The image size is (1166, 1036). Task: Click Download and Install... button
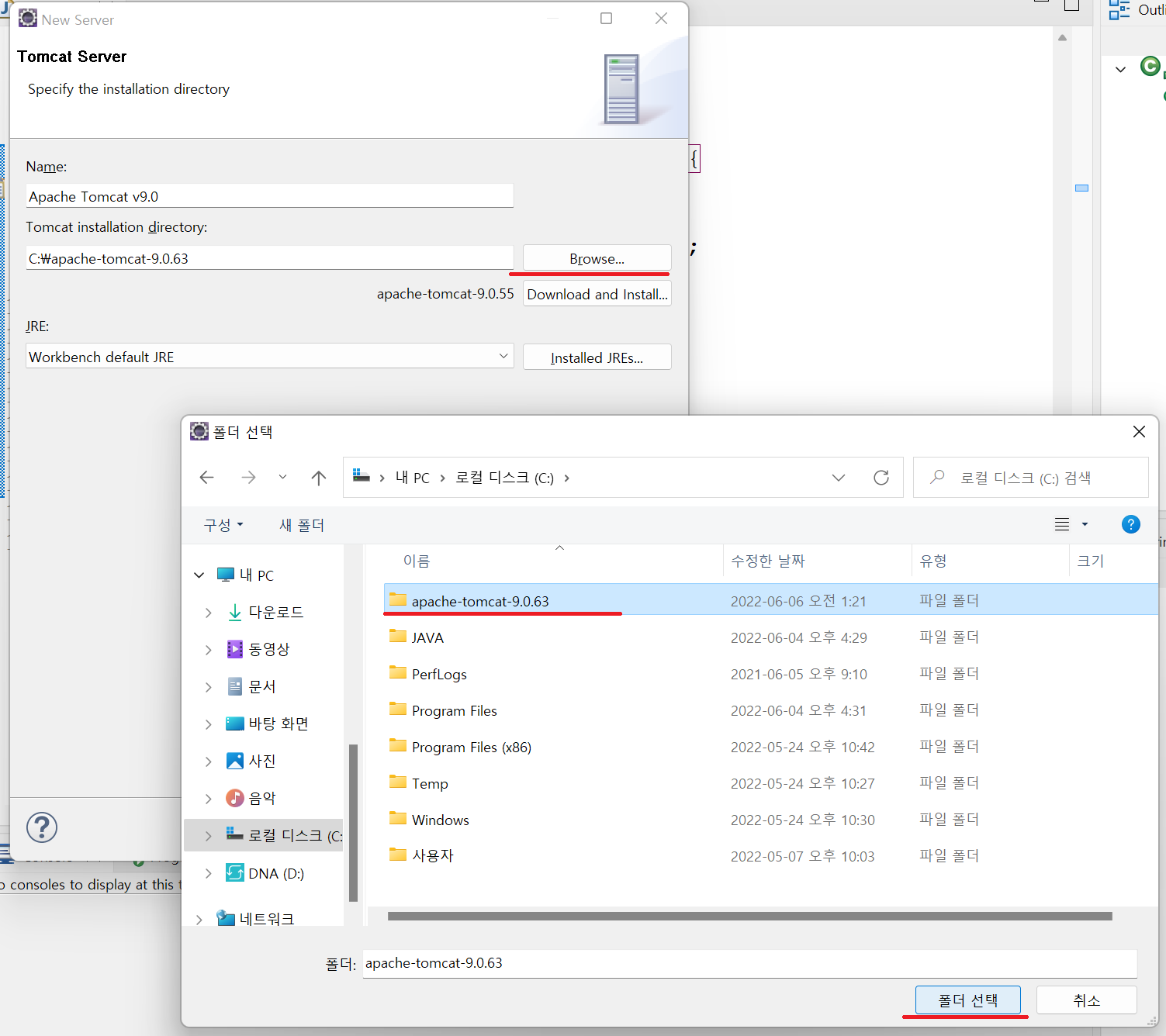click(597, 294)
